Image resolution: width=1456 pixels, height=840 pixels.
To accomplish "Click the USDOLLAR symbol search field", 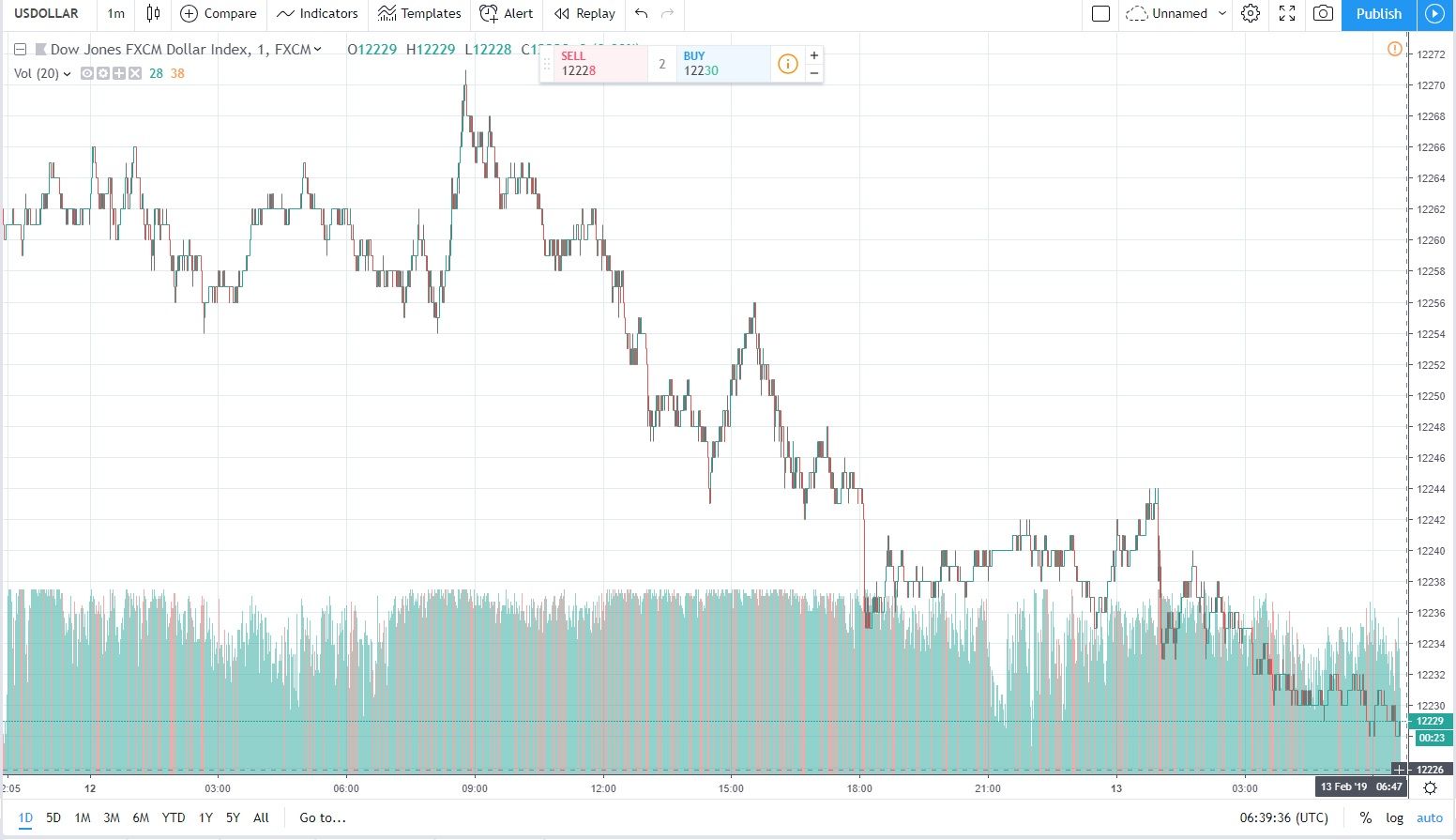I will [47, 13].
